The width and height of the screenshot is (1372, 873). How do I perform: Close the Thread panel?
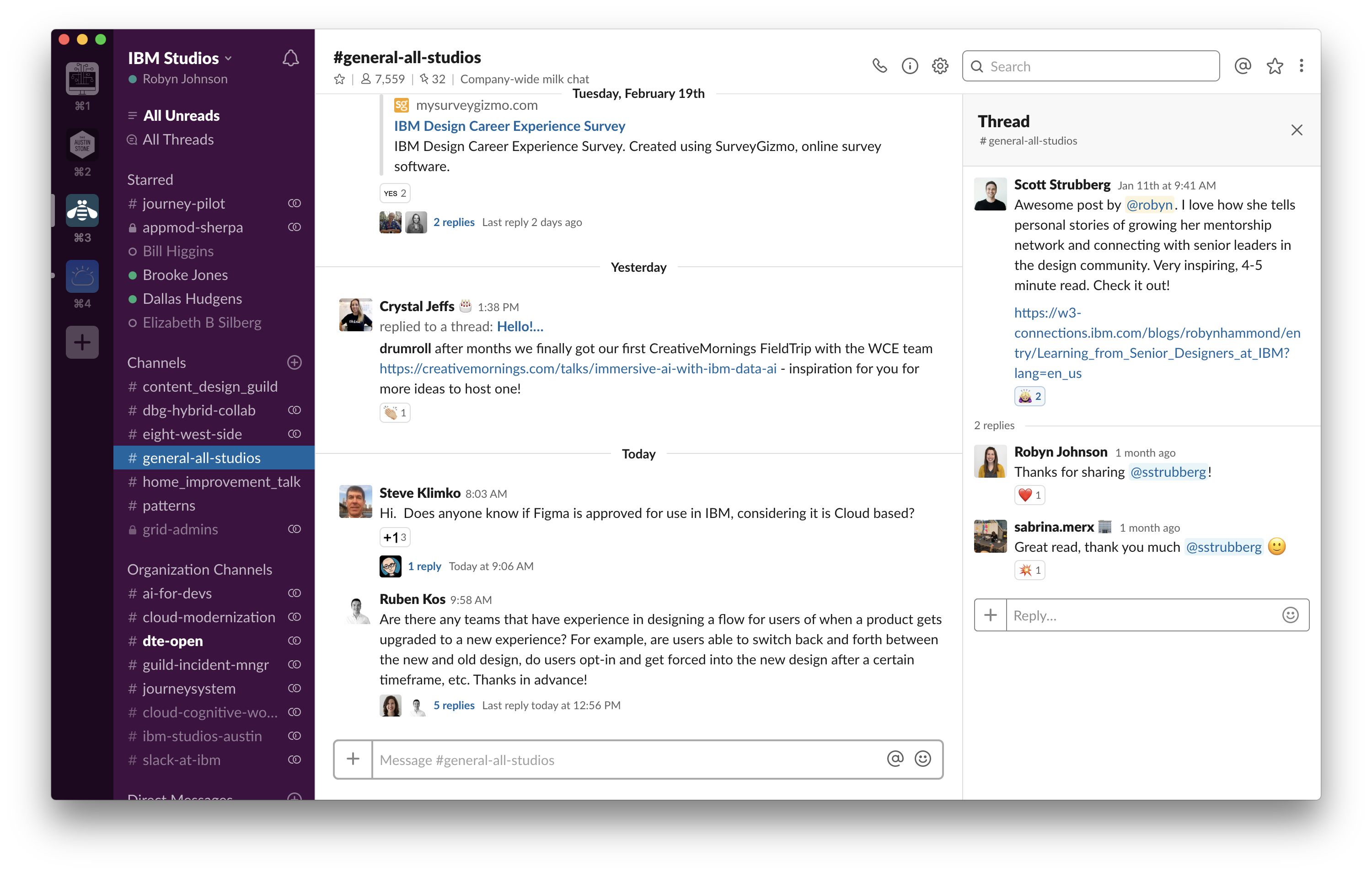tap(1298, 129)
